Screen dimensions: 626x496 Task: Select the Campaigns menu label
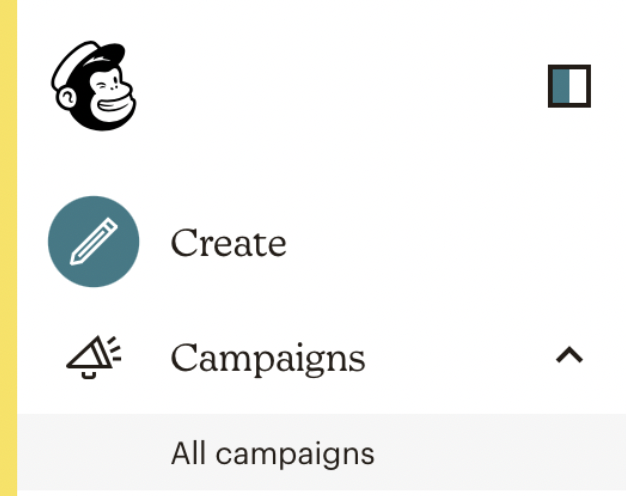click(267, 357)
